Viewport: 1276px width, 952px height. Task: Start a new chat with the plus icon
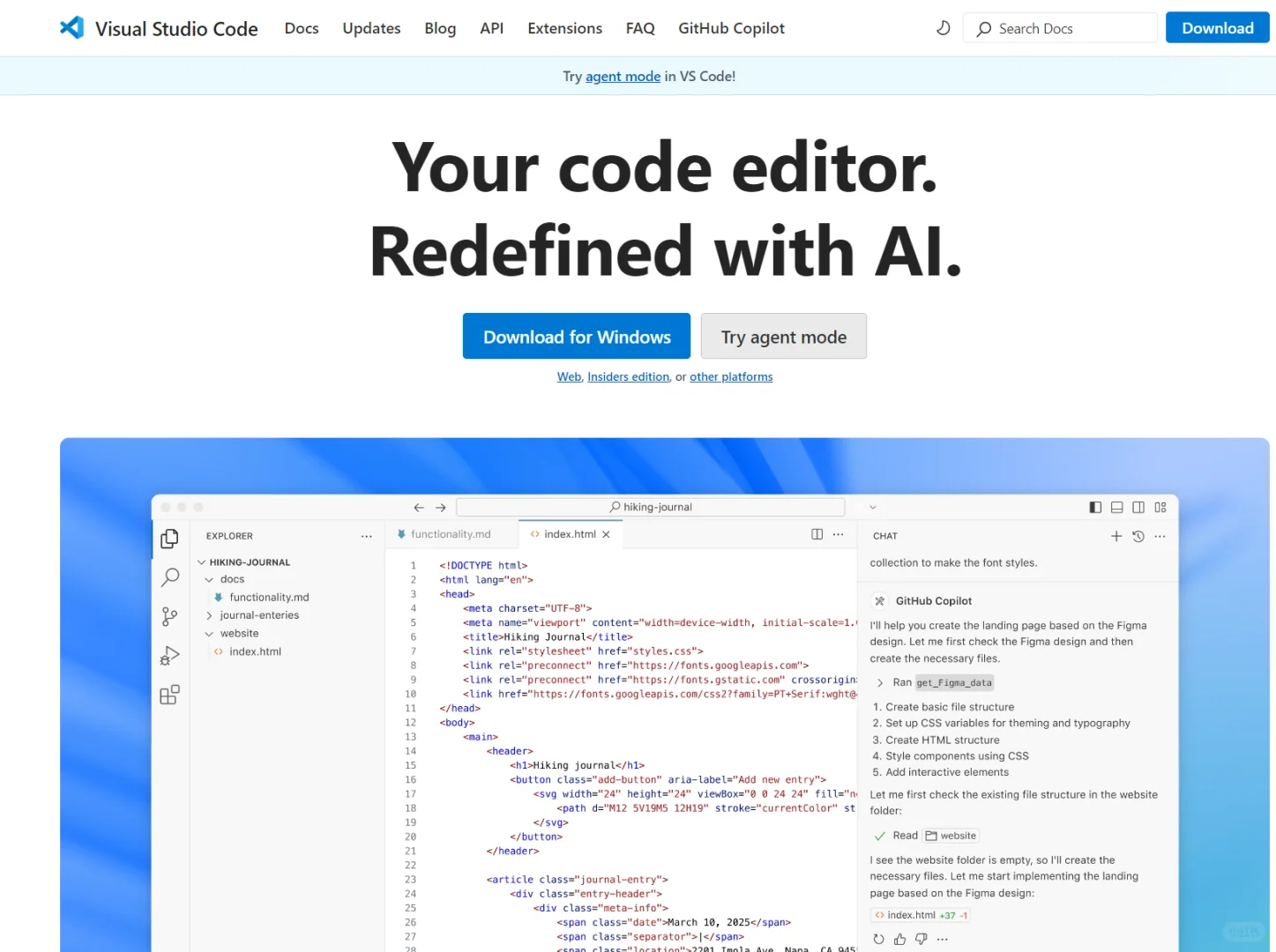(x=1116, y=536)
